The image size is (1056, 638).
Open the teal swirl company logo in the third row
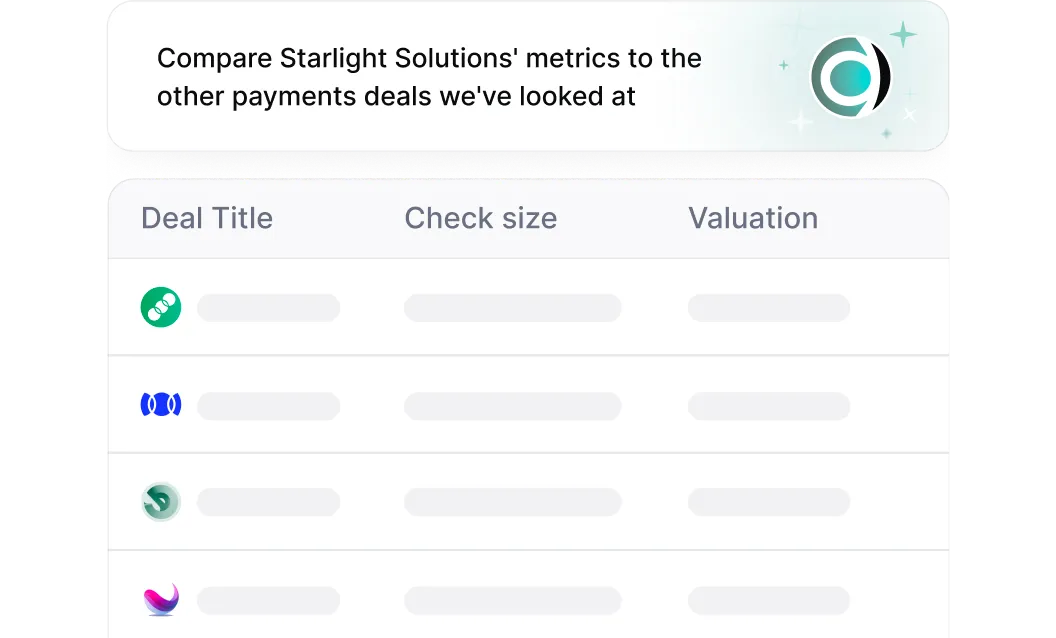(x=161, y=501)
